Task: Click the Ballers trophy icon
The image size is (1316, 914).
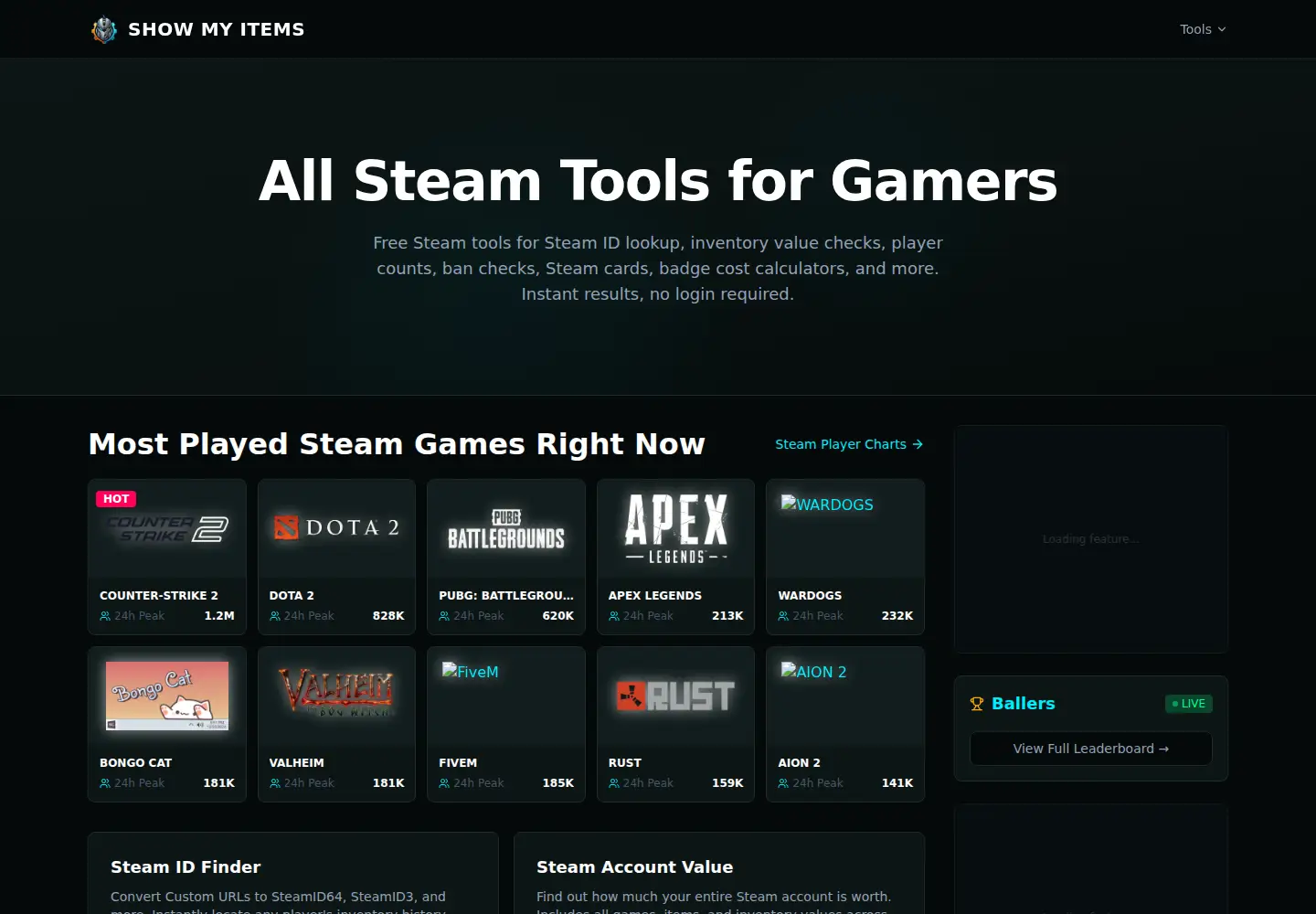Action: tap(977, 704)
